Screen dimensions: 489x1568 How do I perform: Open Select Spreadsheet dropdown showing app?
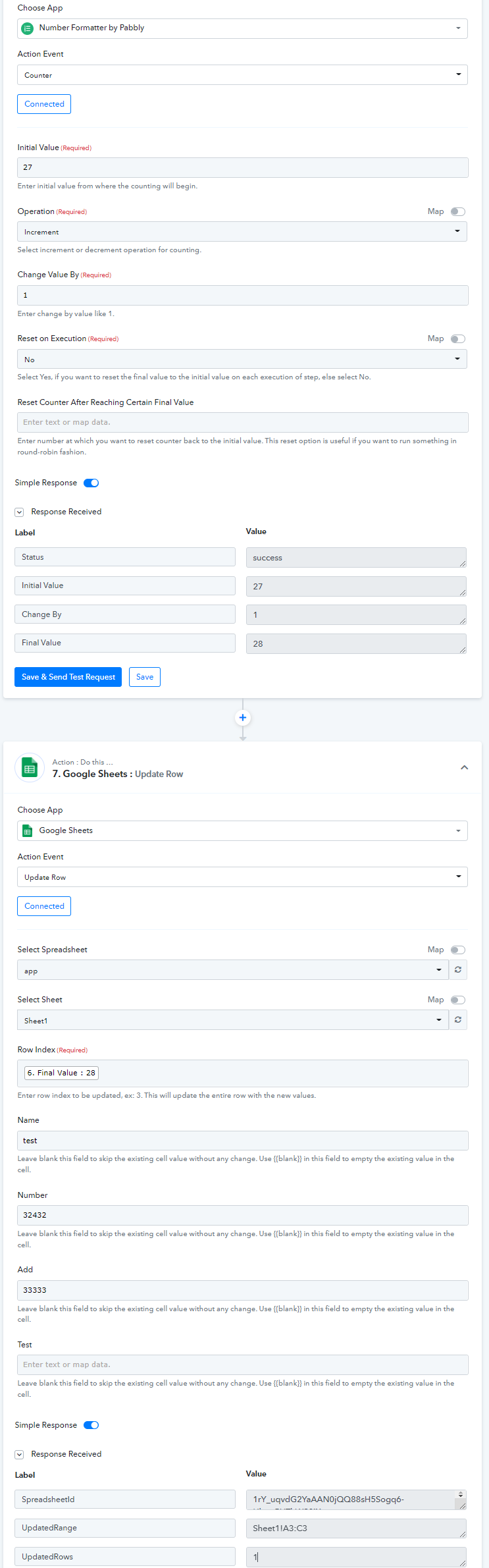click(x=233, y=969)
